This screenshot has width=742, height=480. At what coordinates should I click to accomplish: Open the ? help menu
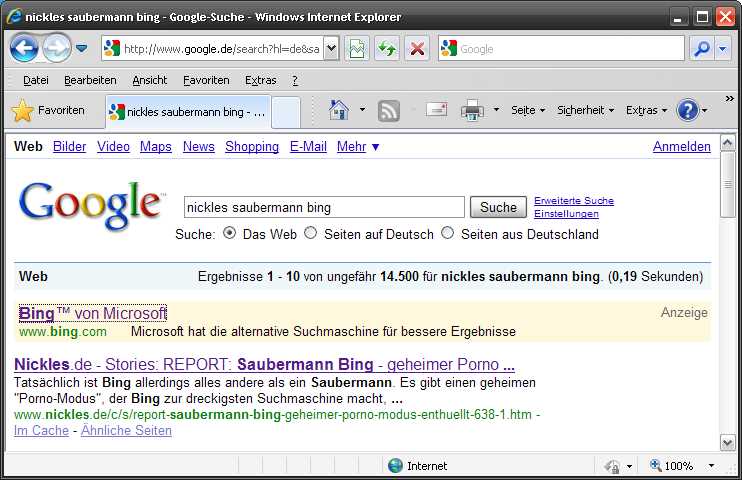click(295, 80)
